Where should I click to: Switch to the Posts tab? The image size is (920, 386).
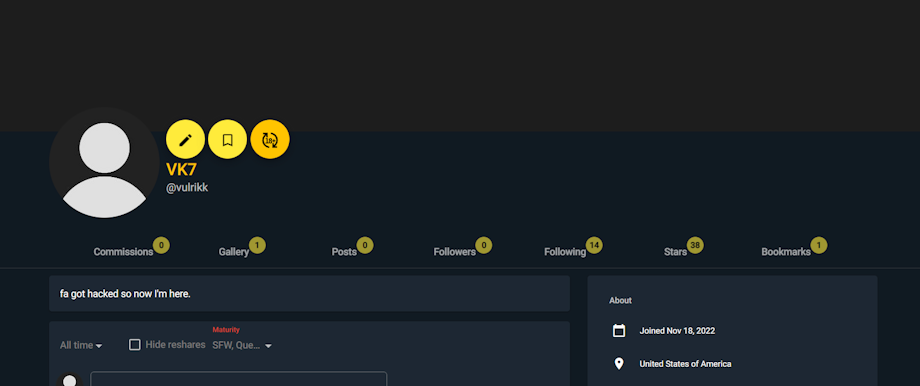pos(344,252)
